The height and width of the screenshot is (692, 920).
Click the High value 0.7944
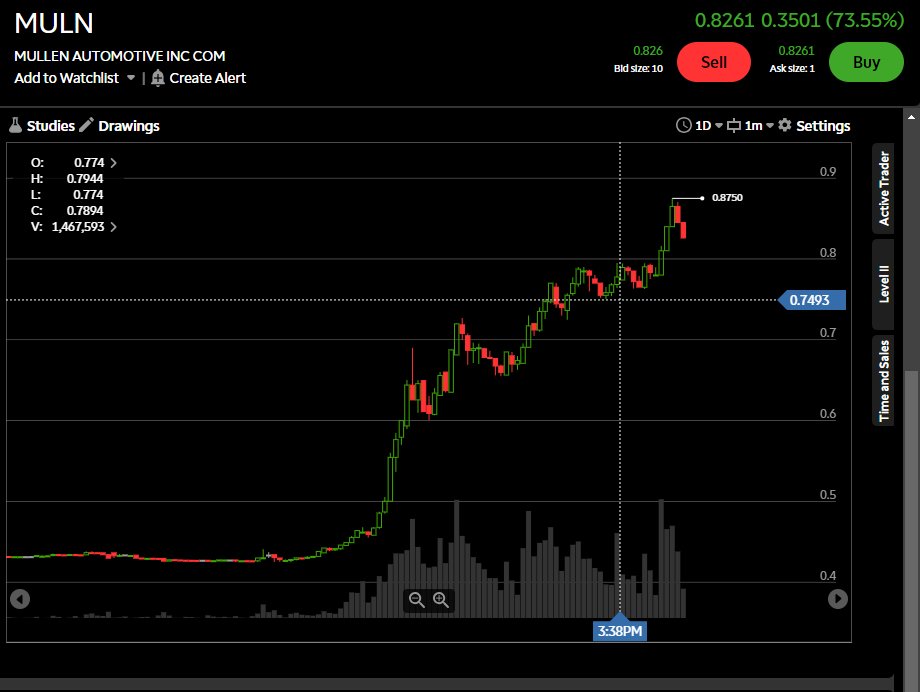[x=85, y=178]
